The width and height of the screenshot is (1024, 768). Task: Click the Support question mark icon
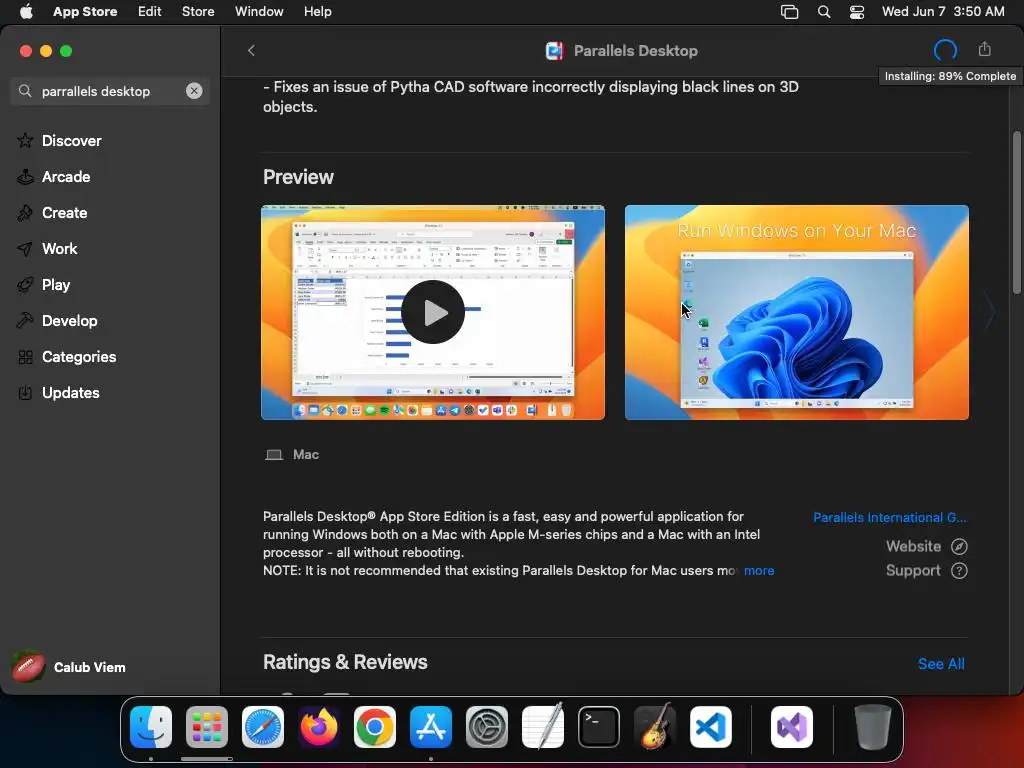tap(959, 570)
